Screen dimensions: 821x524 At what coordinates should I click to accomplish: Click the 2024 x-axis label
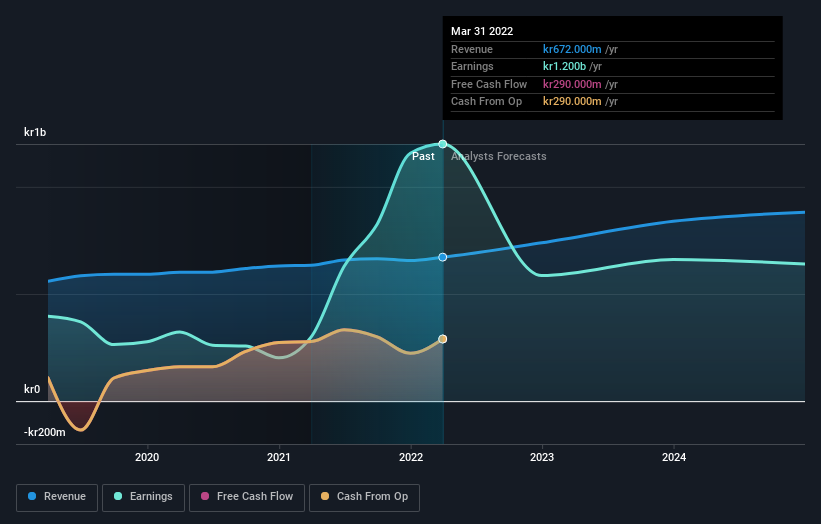click(674, 457)
